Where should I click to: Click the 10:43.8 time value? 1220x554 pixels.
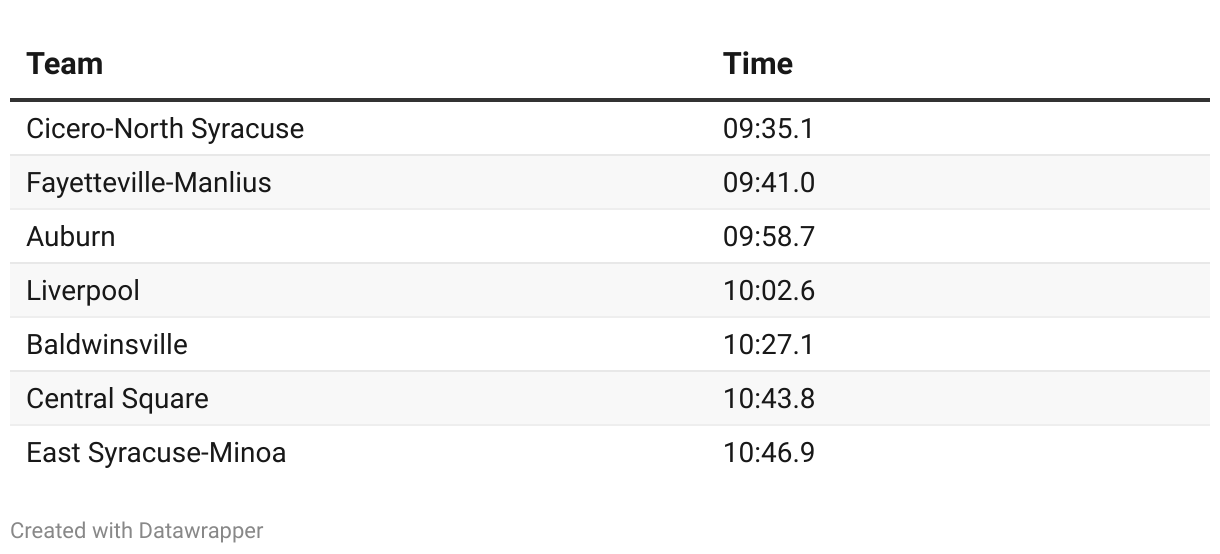768,399
